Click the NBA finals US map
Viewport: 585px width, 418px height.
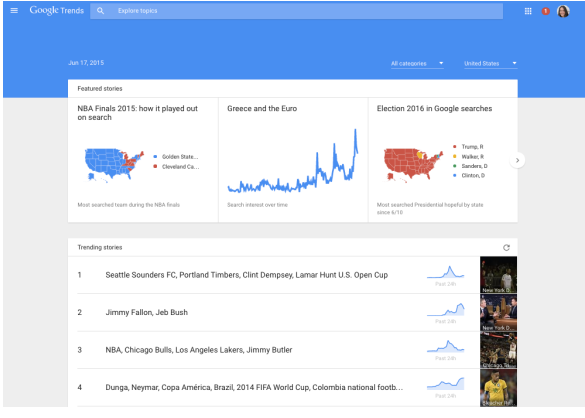point(114,165)
